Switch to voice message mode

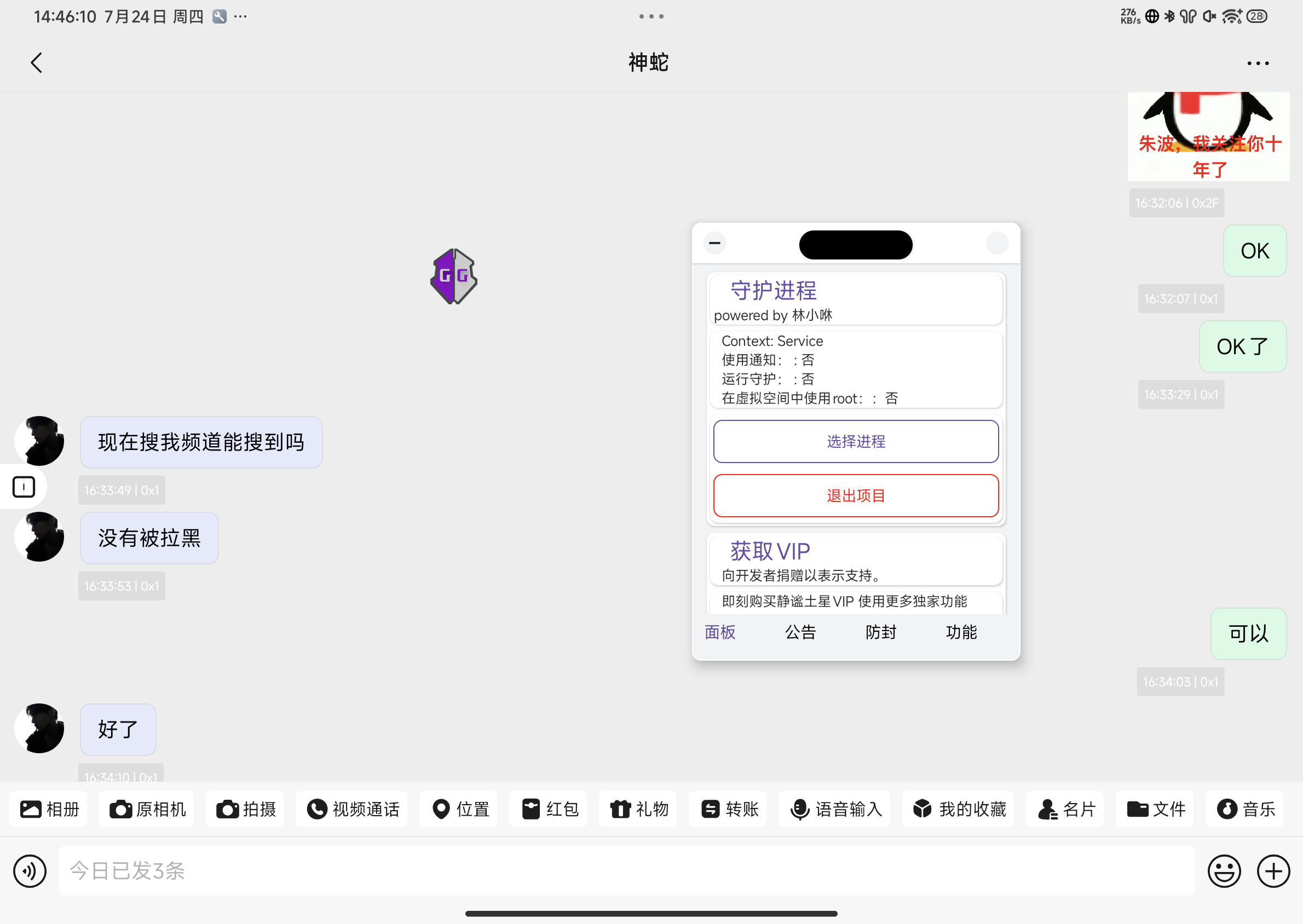pyautogui.click(x=30, y=870)
